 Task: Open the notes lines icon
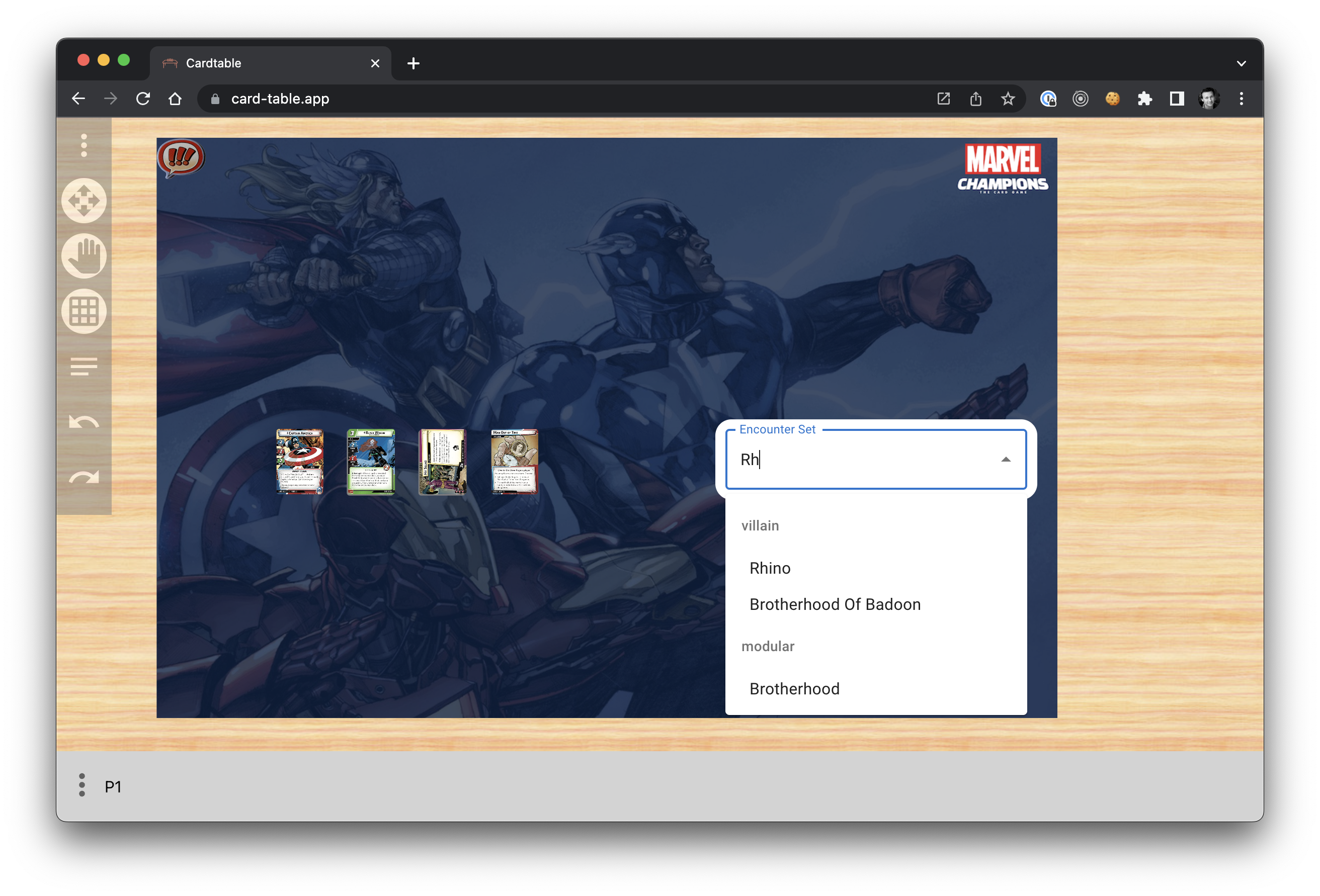84,366
